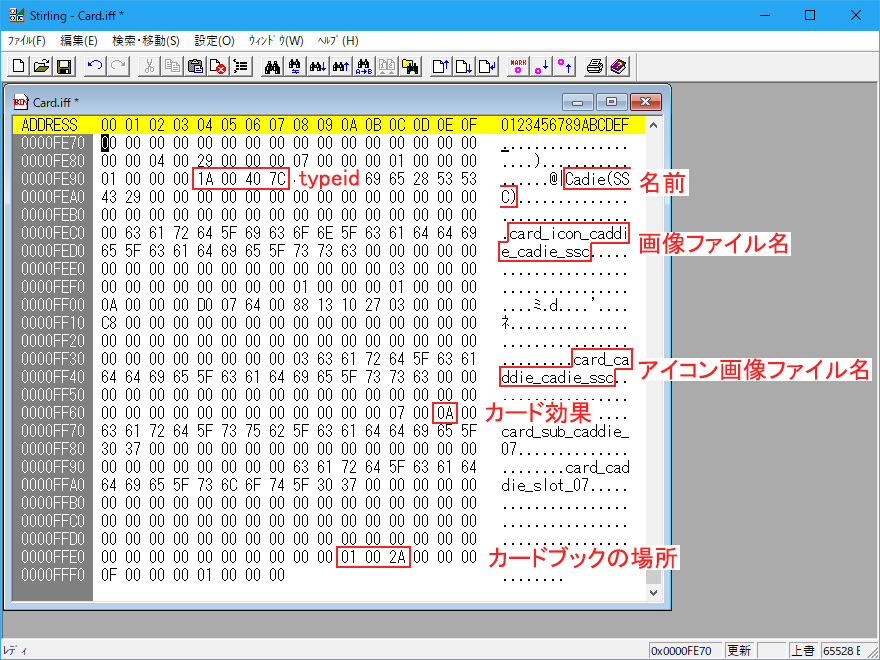The height and width of the screenshot is (660, 880).
Task: Maximize the Card.iff child window
Action: [x=611, y=102]
